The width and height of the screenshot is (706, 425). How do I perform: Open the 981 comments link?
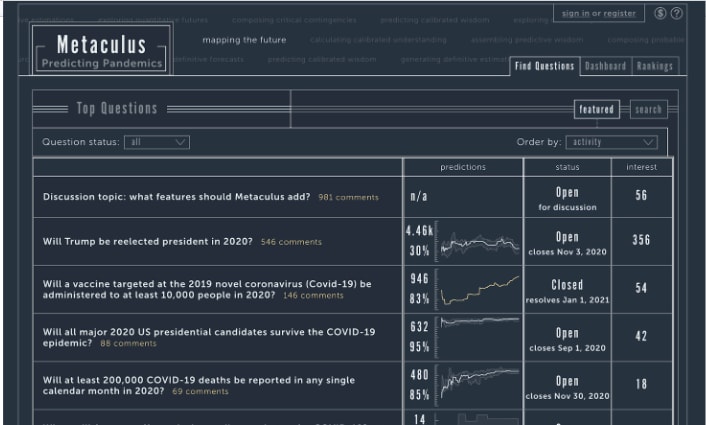348,197
